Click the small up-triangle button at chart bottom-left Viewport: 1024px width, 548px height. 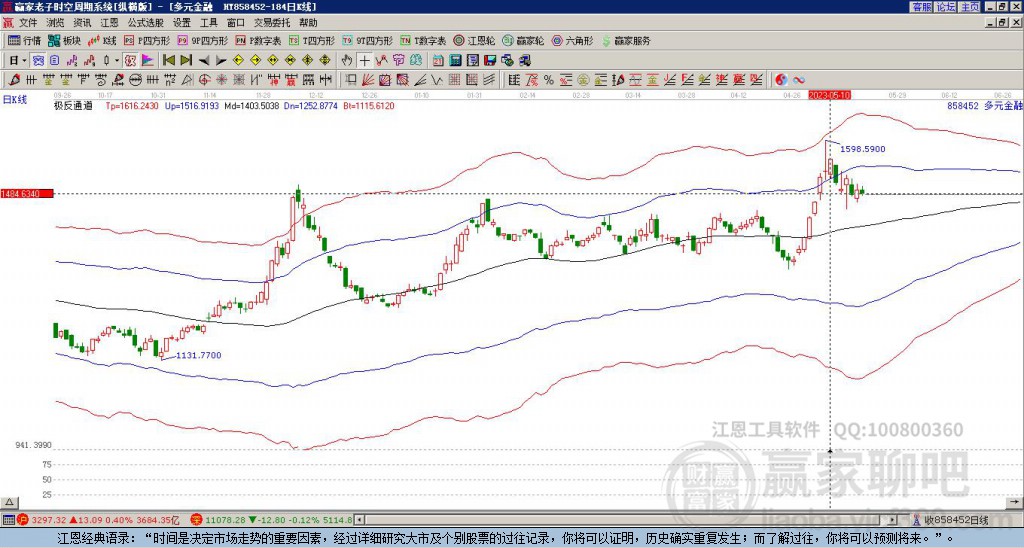tap(8, 502)
